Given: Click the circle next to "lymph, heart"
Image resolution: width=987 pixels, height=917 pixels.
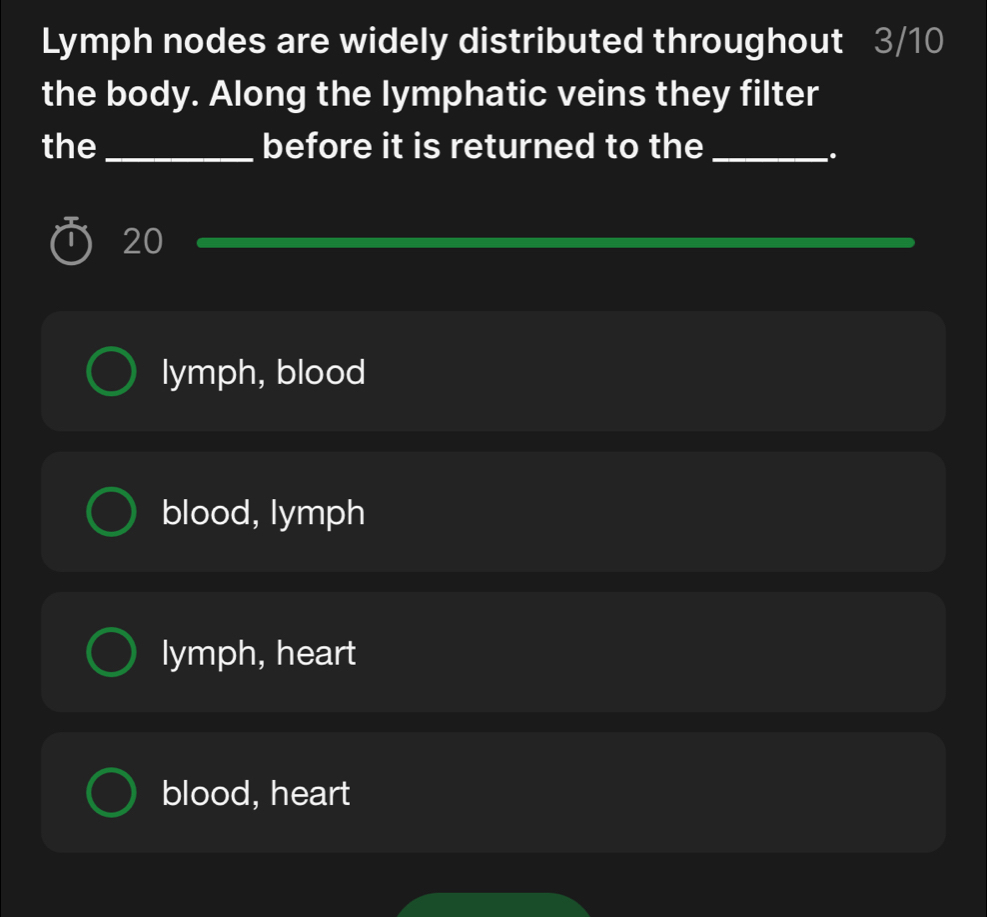Looking at the screenshot, I should point(110,652).
